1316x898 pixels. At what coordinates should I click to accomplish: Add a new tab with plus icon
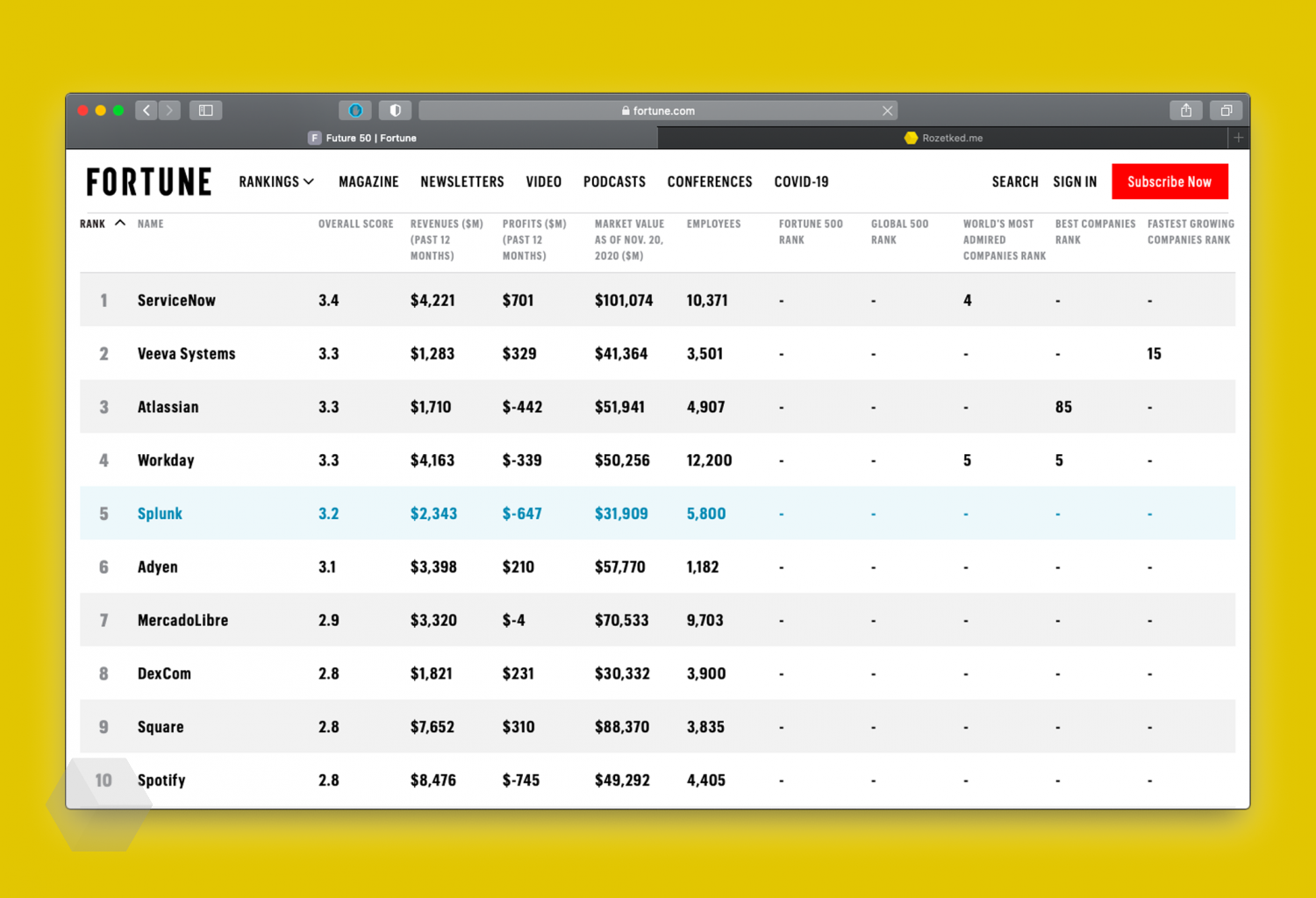[x=1238, y=138]
